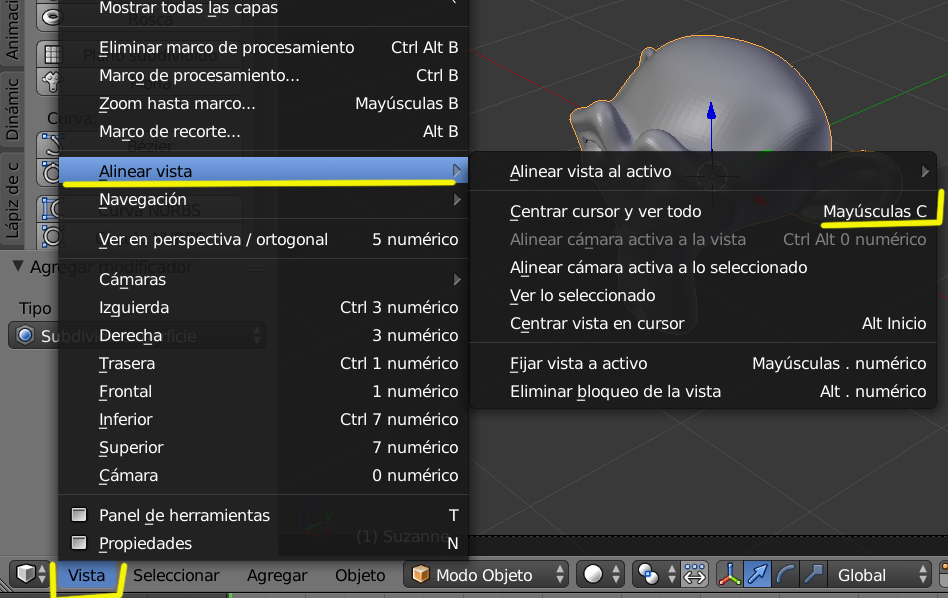Image resolution: width=948 pixels, height=598 pixels.
Task: Select the Trasera view
Action: 264,363
